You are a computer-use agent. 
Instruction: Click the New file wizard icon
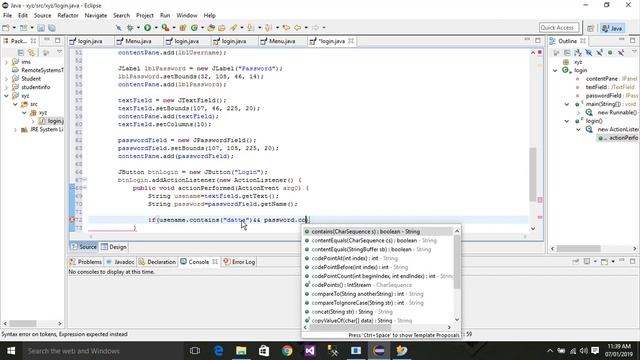tap(6, 28)
